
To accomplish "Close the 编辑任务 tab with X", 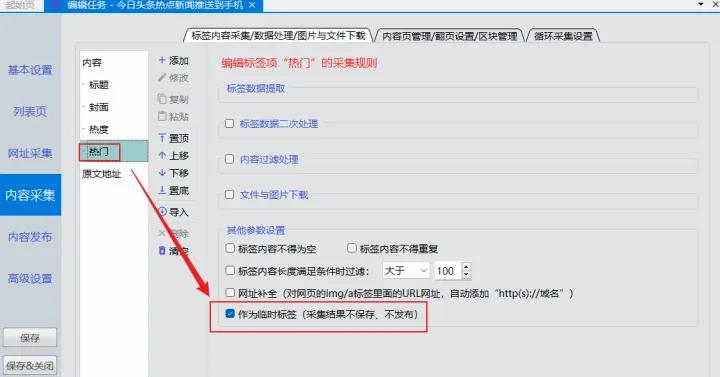I will 252,5.
